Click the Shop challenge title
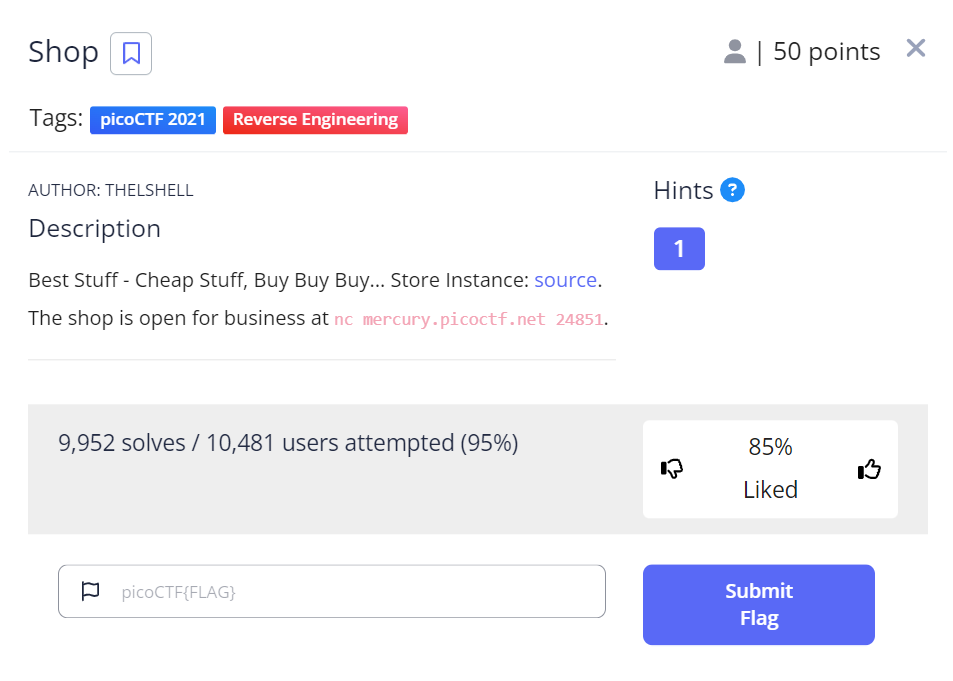The width and height of the screenshot is (953, 681). click(63, 52)
